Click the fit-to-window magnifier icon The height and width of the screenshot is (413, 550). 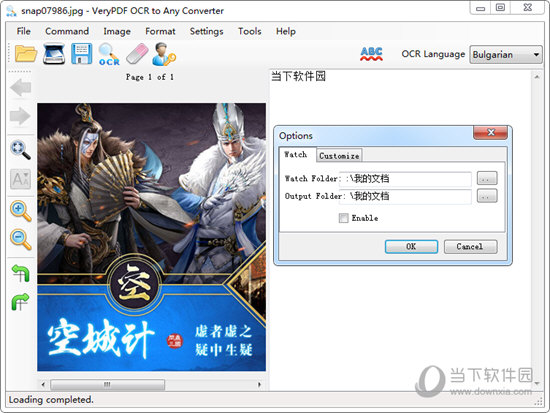click(x=21, y=149)
